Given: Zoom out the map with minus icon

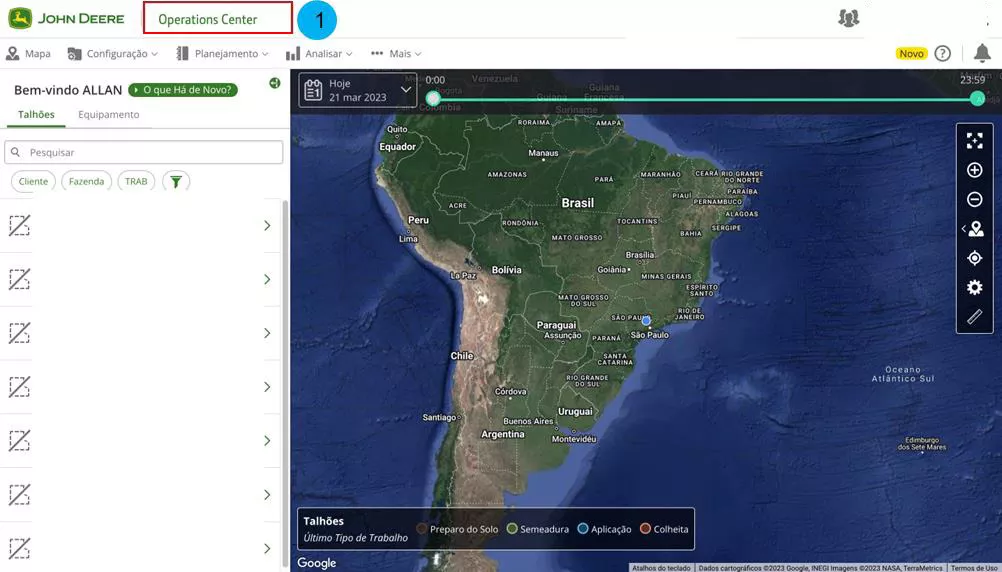Looking at the screenshot, I should [975, 199].
